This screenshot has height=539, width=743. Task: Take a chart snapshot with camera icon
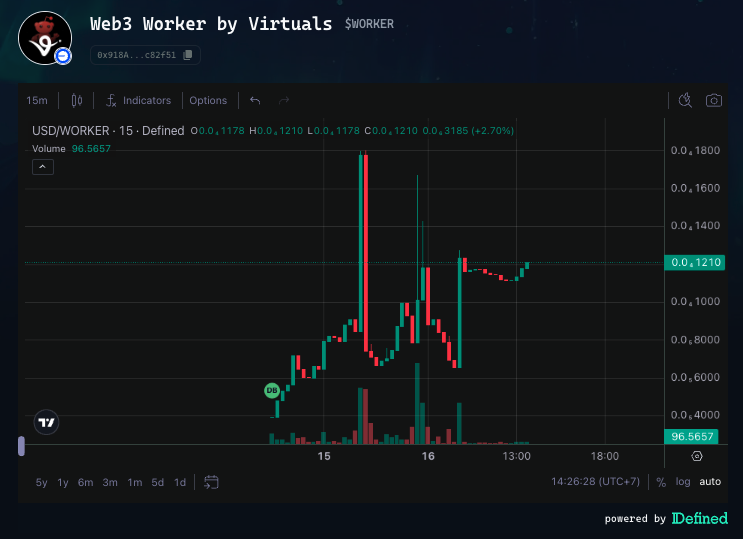pos(714,100)
